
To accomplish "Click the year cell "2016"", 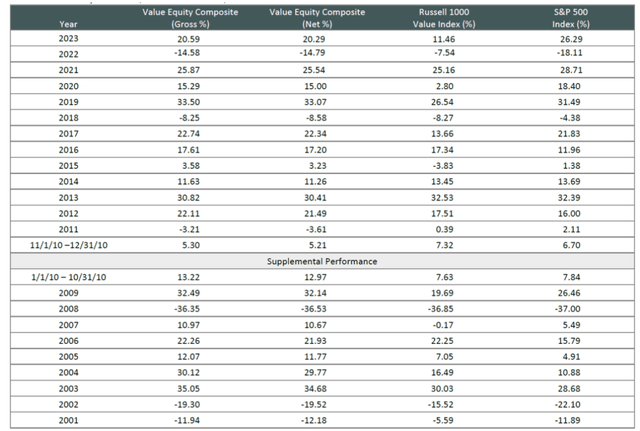I will (68, 150).
